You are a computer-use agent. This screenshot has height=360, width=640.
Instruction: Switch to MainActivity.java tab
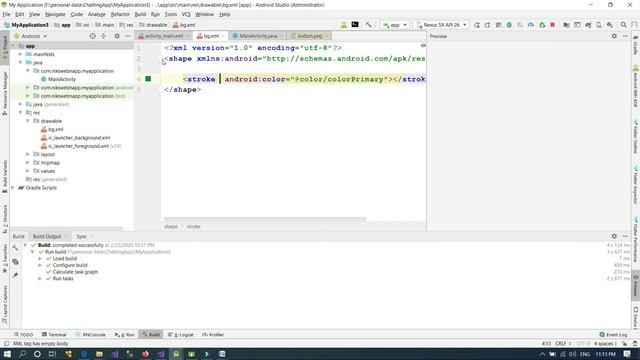tap(258, 36)
